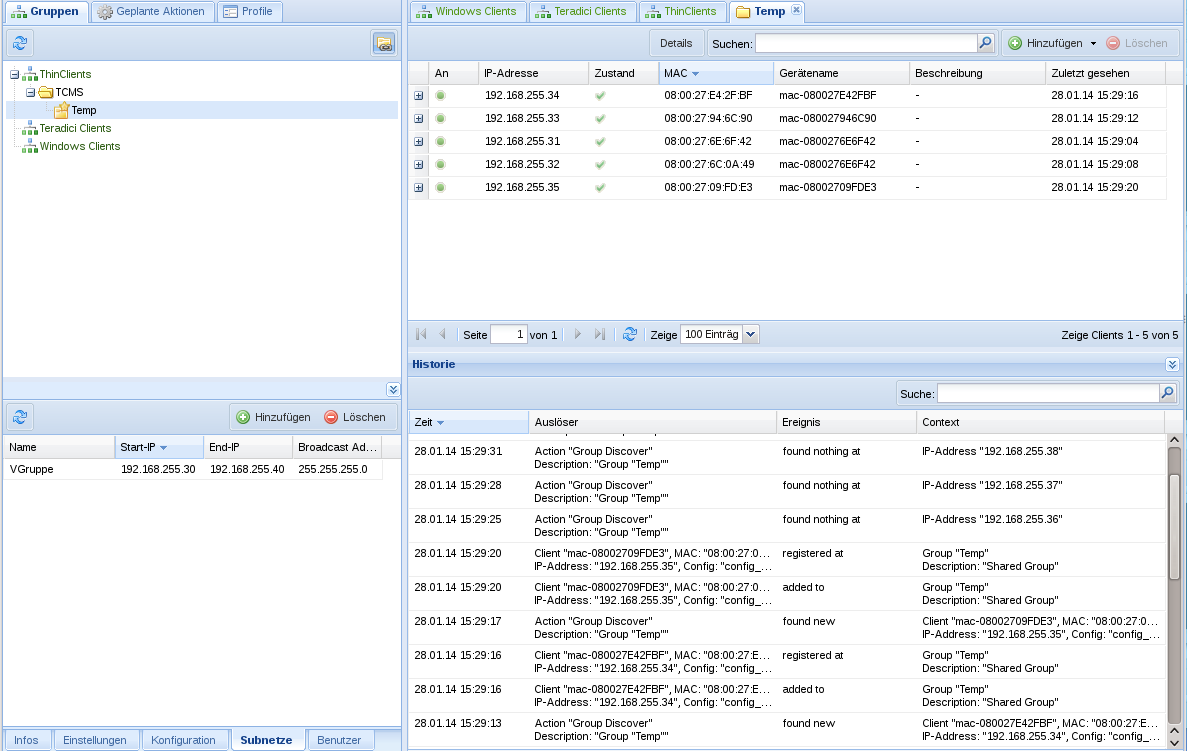Click the search magnifier next to Suchen field
1187x751 pixels.
[985, 43]
